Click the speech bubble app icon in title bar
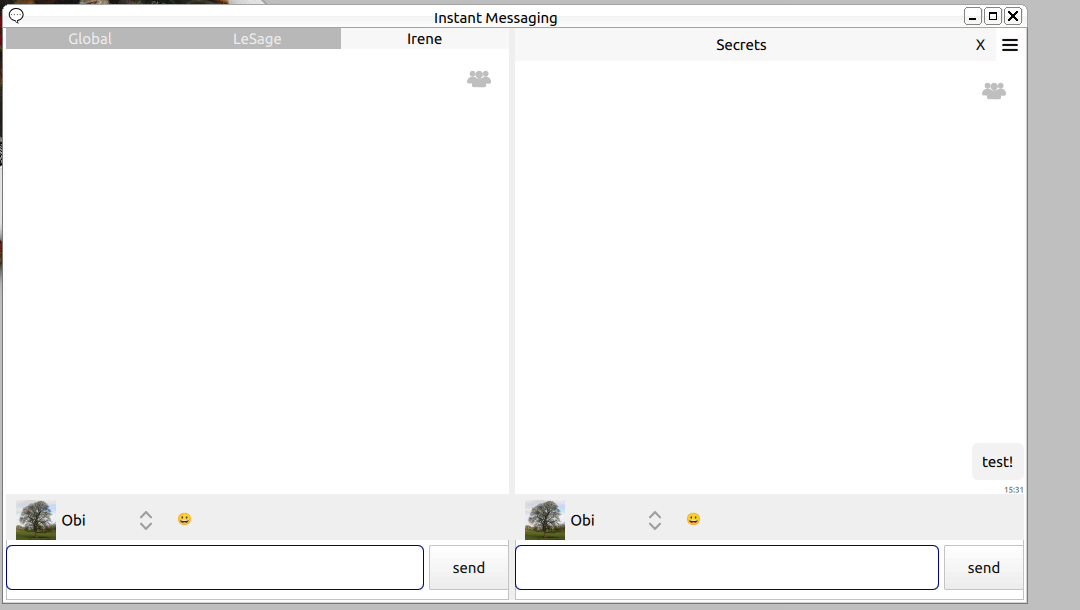The image size is (1080, 610). pyautogui.click(x=16, y=15)
